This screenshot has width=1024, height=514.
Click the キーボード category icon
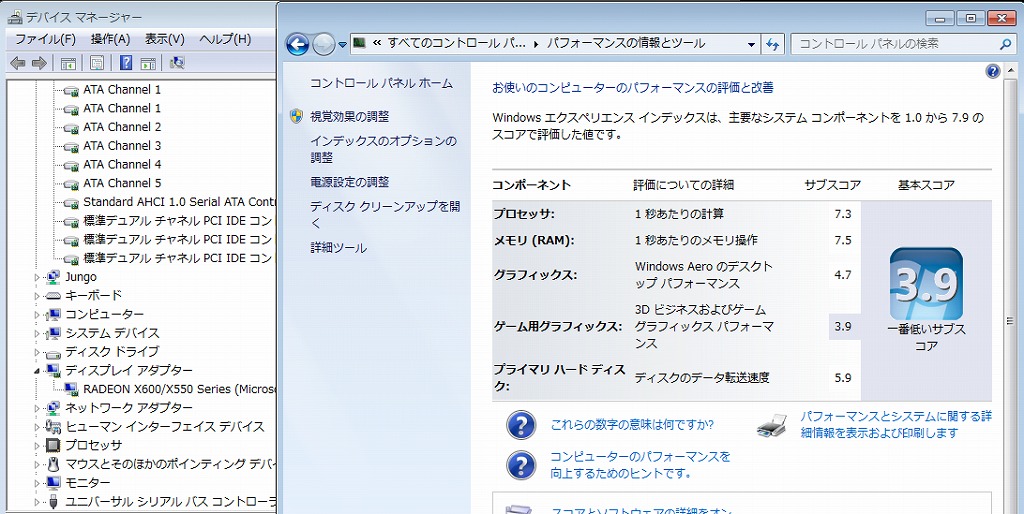54,296
